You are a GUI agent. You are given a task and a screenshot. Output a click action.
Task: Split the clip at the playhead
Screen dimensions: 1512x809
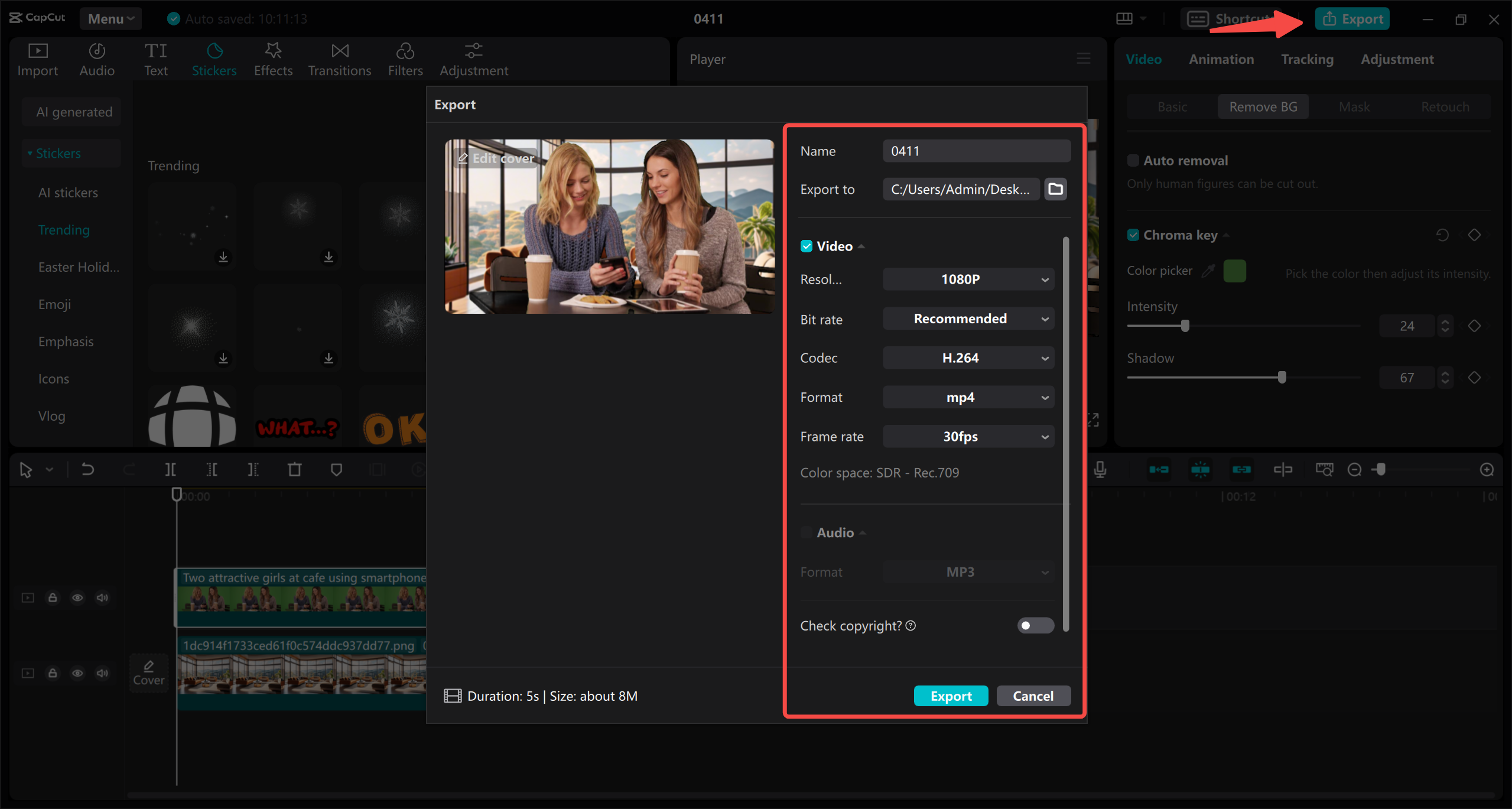170,469
